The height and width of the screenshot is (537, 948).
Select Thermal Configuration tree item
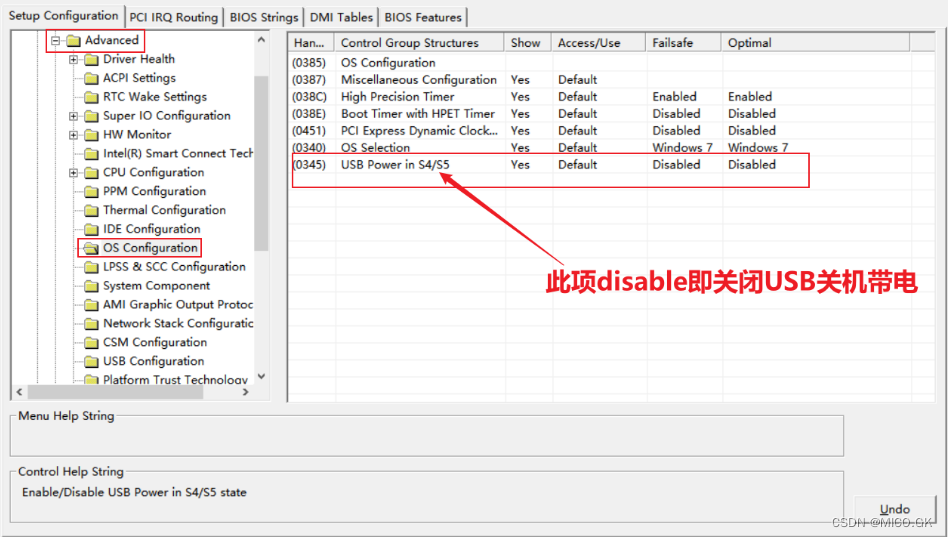pos(164,210)
